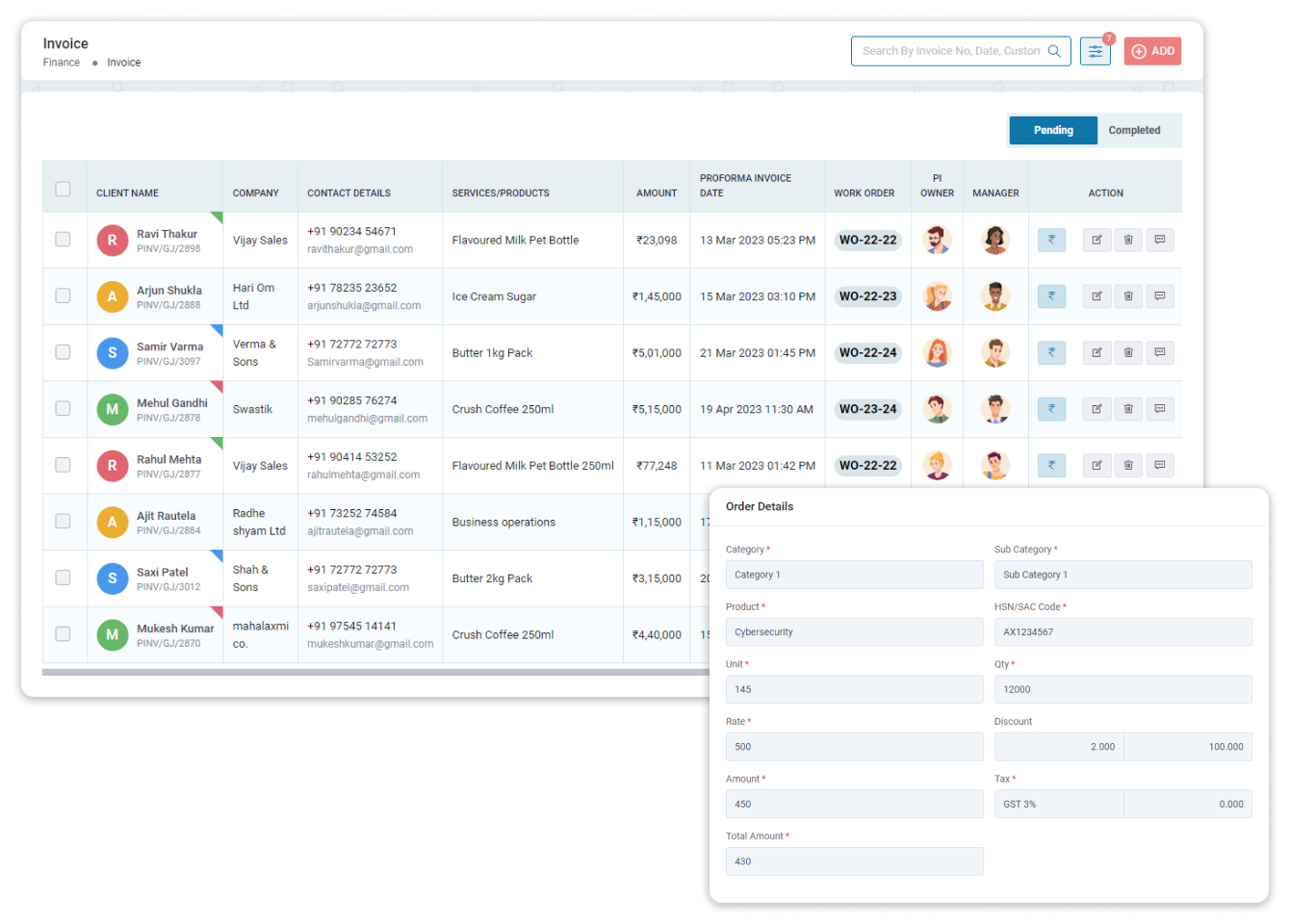The width and height of the screenshot is (1290, 924).
Task: Open the comment icon for Mehul Gandhi
Action: [x=1160, y=409]
